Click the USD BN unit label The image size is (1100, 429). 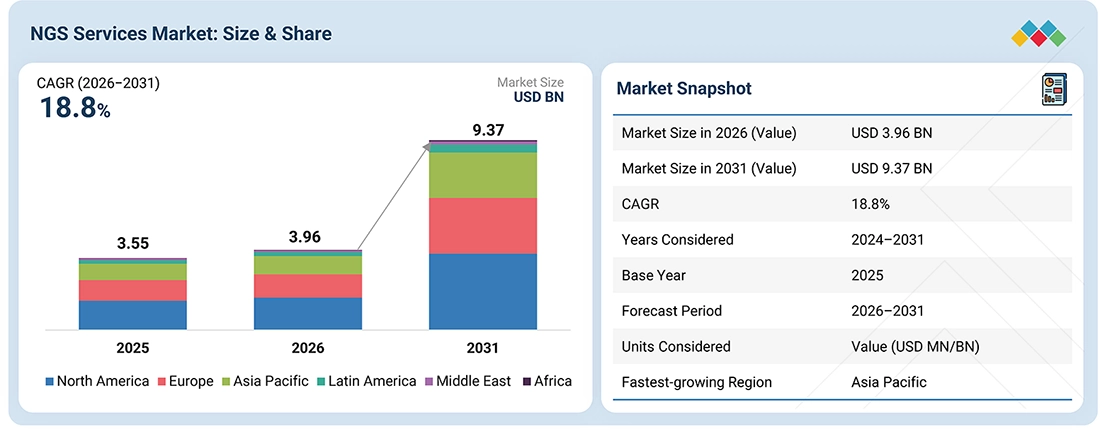coord(539,97)
